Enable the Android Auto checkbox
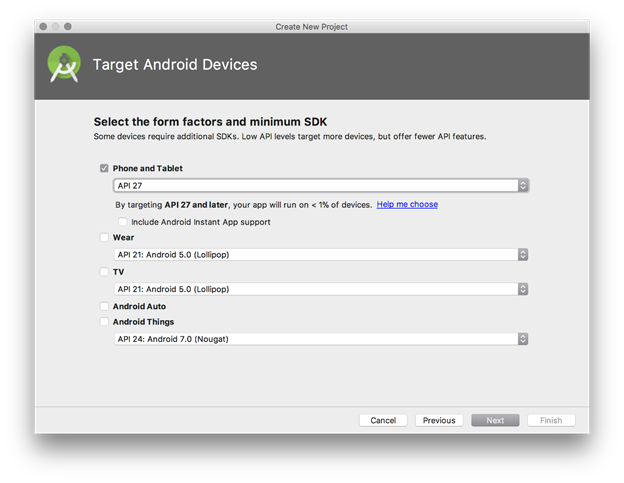This screenshot has height=483, width=624. [104, 306]
